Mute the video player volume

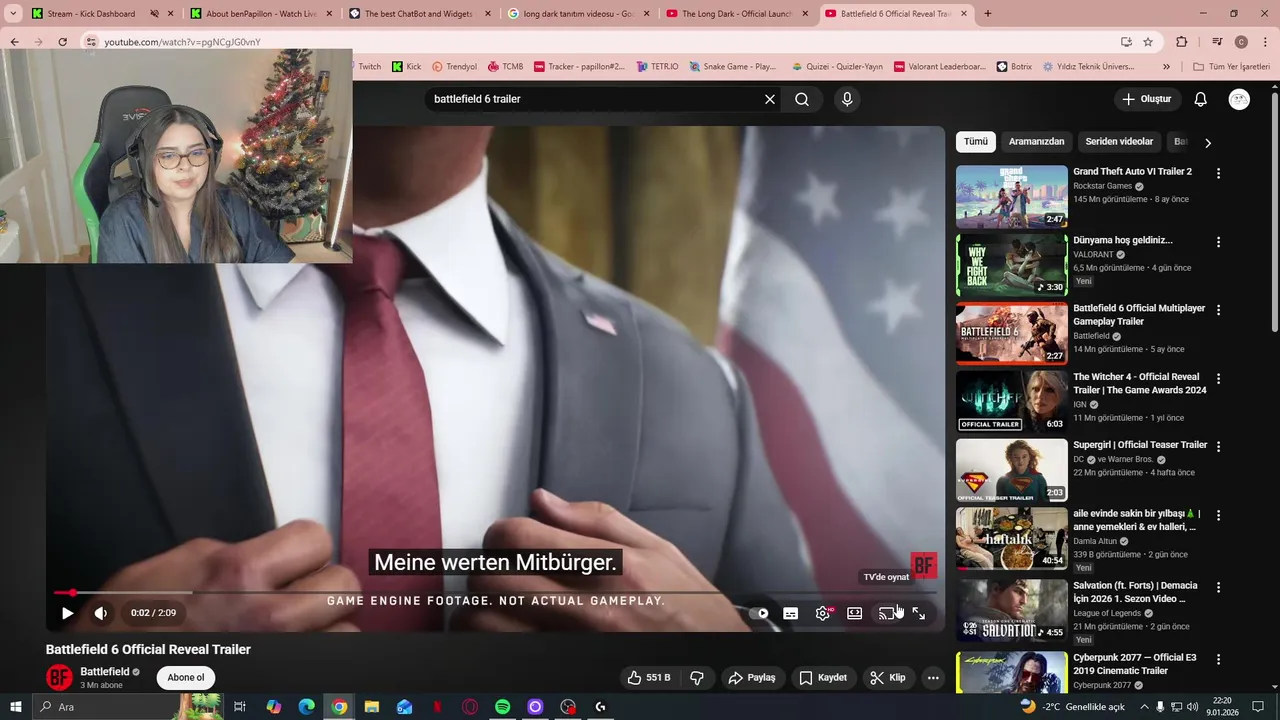[100, 613]
